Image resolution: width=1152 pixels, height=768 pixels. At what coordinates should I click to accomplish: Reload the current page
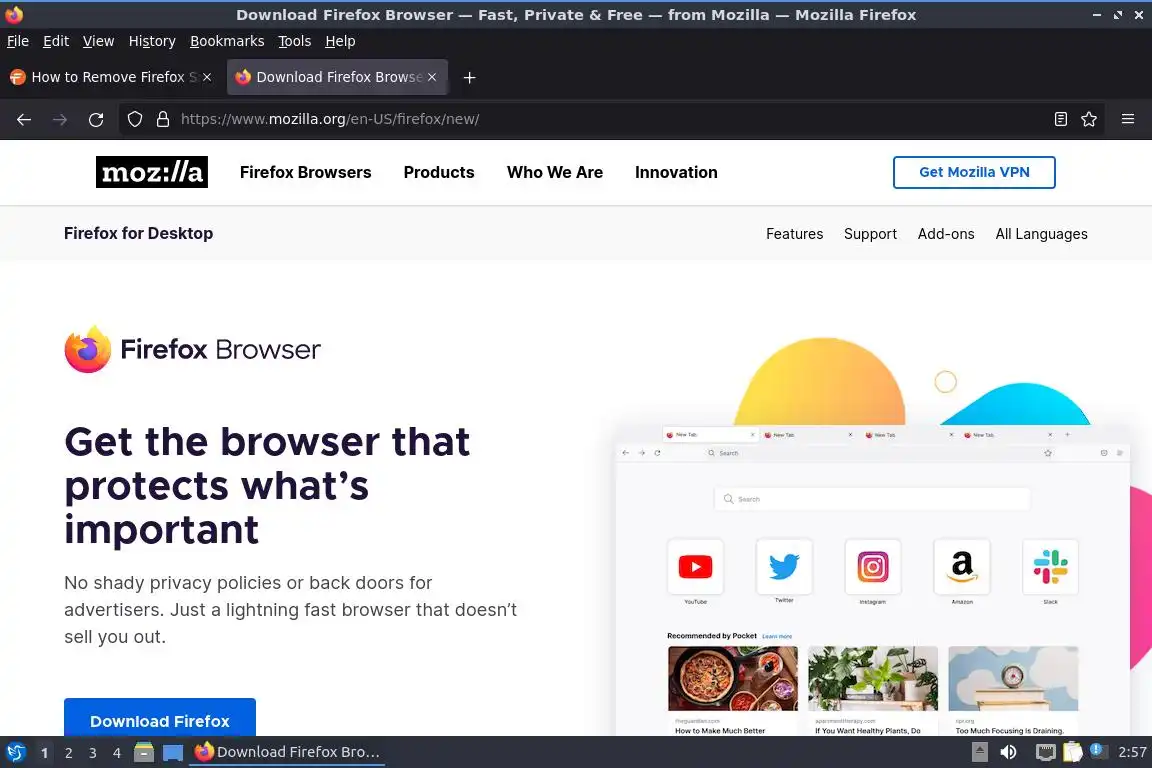pyautogui.click(x=96, y=119)
